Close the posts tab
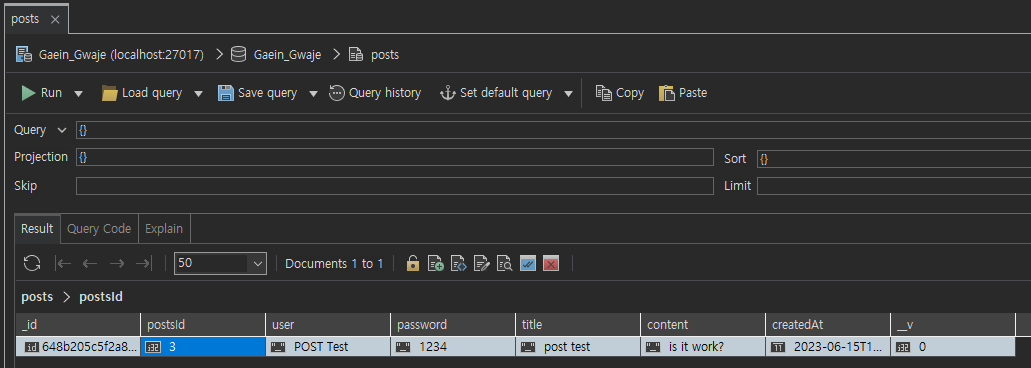 [x=55, y=20]
